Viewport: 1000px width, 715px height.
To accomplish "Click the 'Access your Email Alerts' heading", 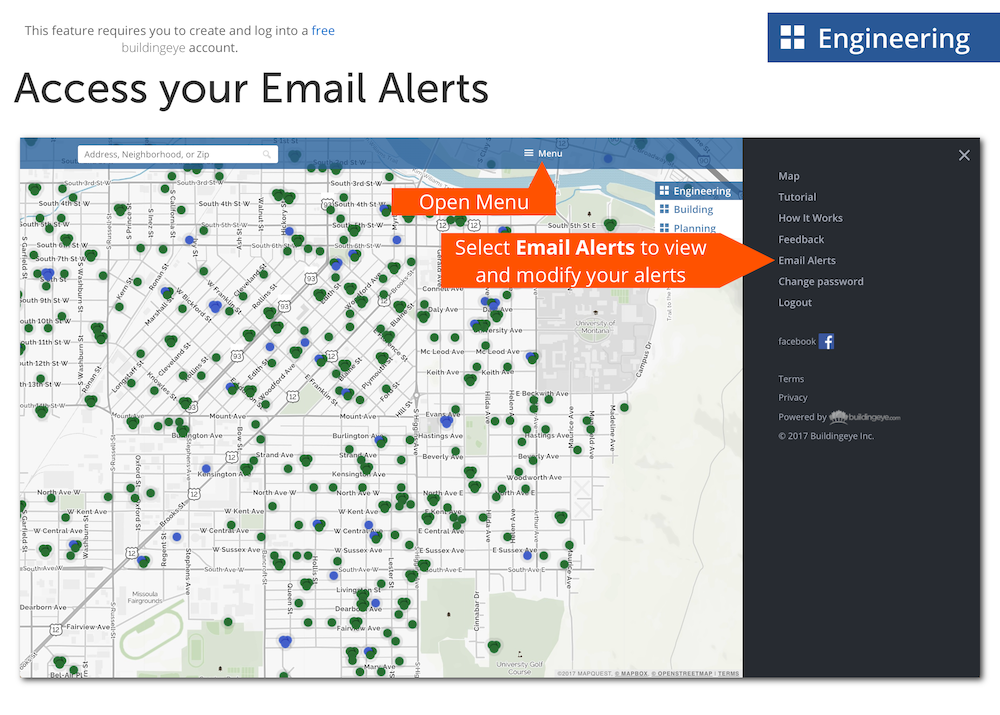I will 251,88.
